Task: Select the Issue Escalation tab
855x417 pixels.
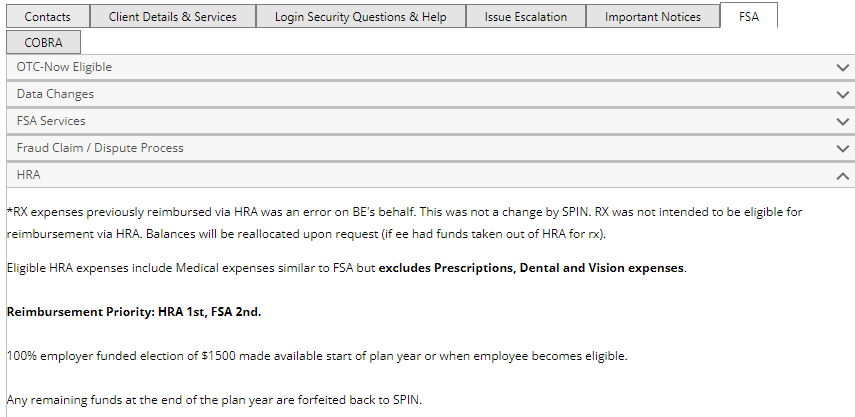Action: (x=526, y=16)
